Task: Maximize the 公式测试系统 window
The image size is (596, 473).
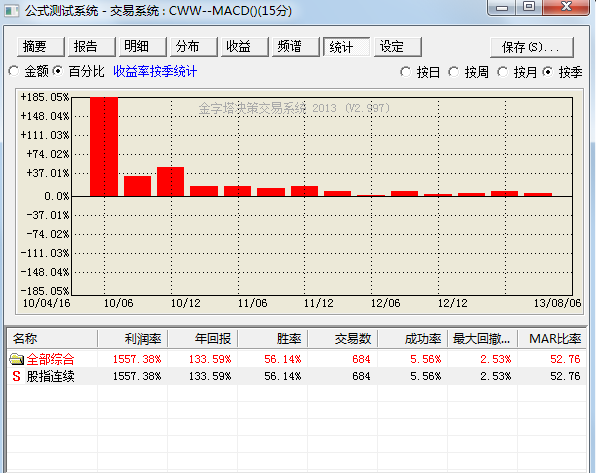Action: coord(529,7)
